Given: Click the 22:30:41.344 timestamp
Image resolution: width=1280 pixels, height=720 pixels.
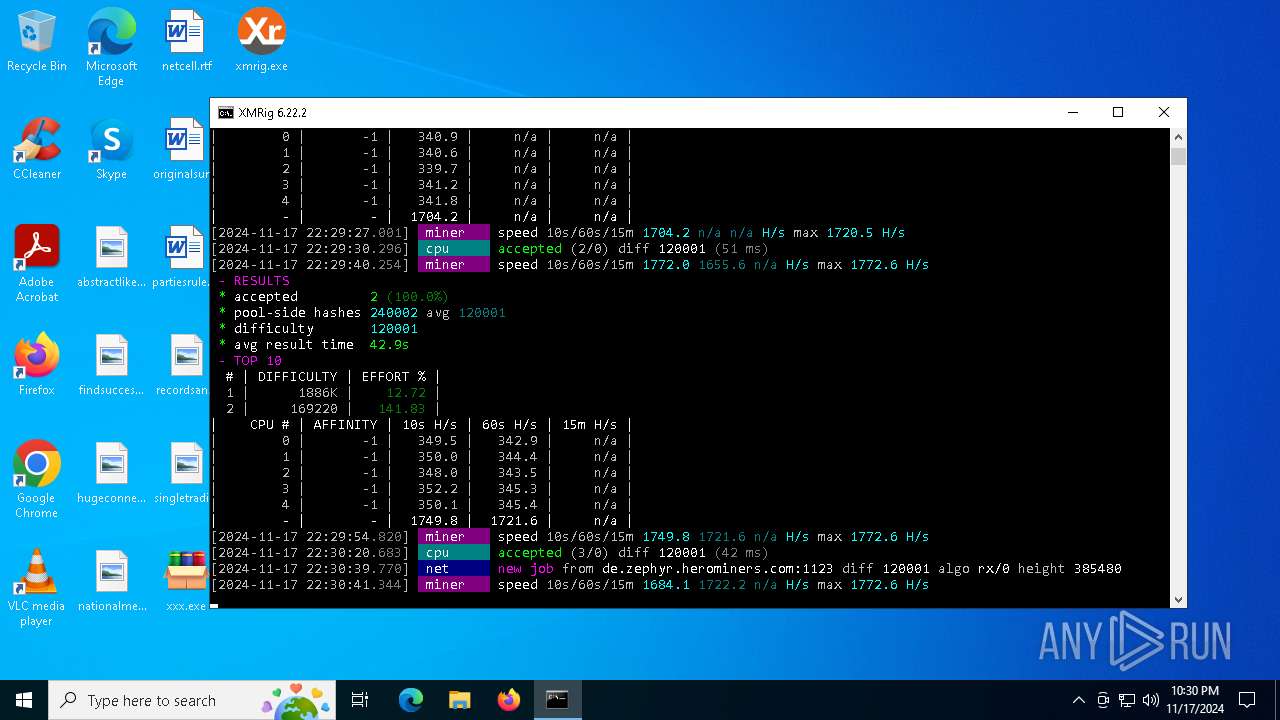Looking at the screenshot, I should click(x=309, y=585).
